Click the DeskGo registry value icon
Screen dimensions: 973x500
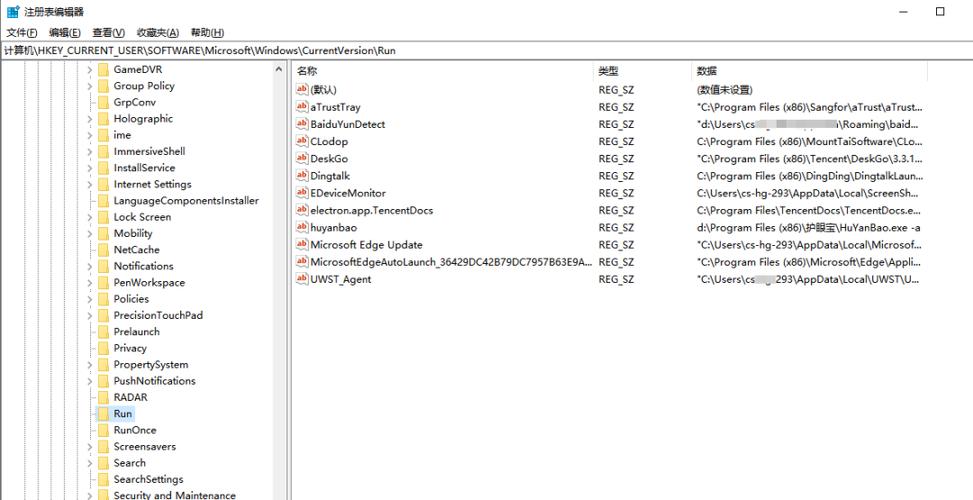pyautogui.click(x=302, y=158)
